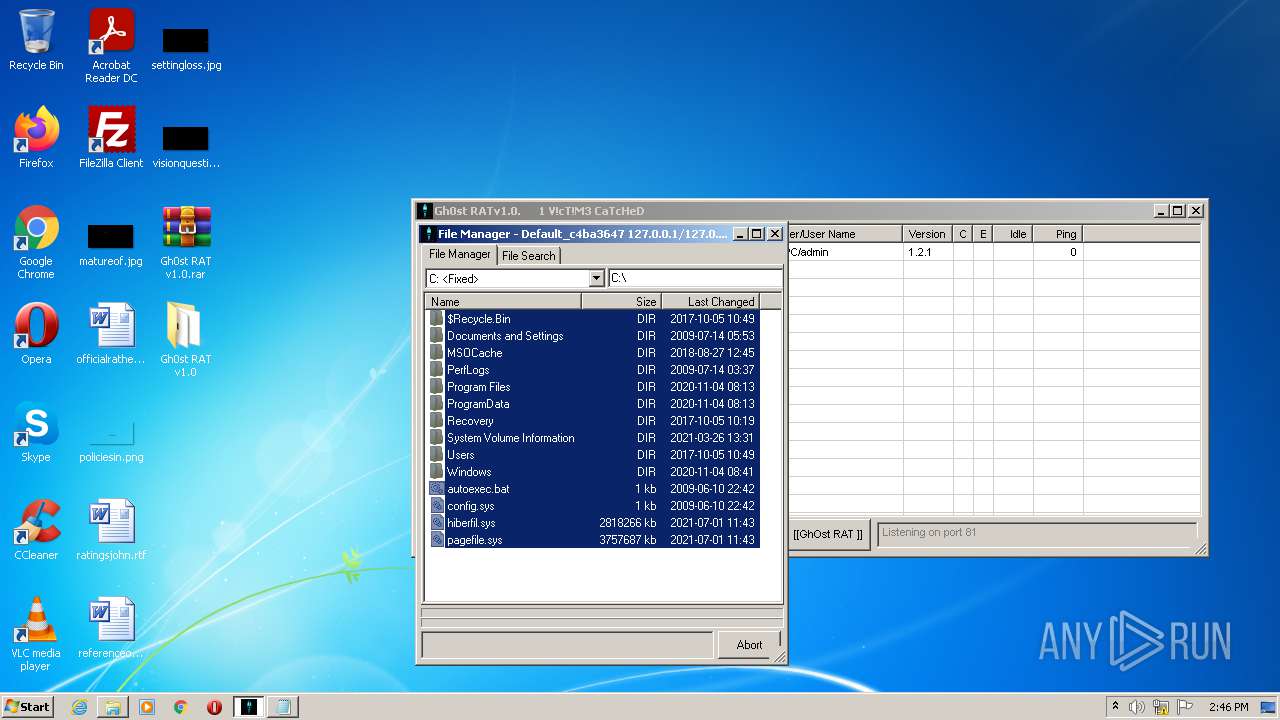1280x720 pixels.
Task: Open Internet Explorer from the taskbar
Action: click(79, 707)
